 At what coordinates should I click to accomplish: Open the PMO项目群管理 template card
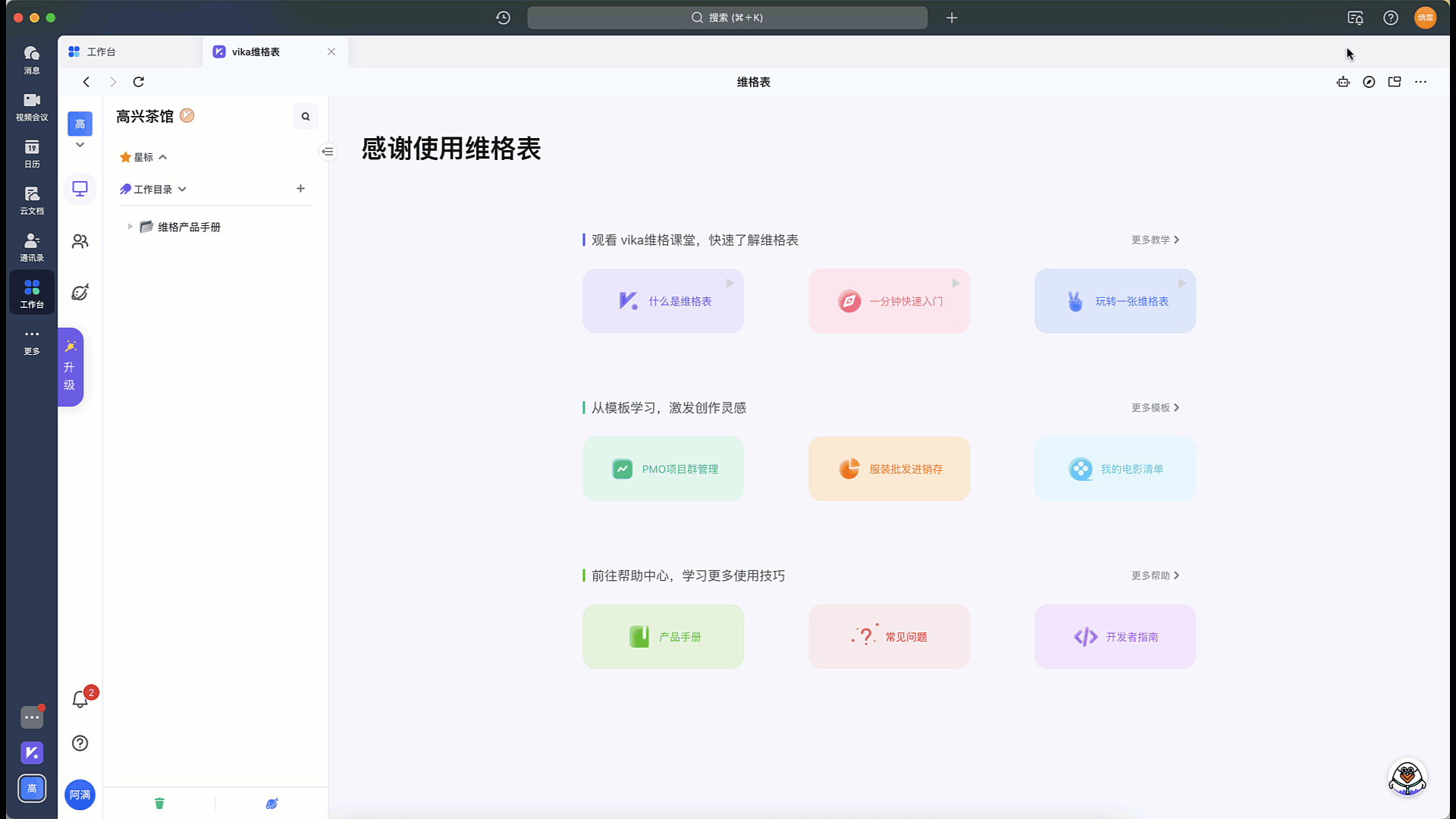(663, 469)
